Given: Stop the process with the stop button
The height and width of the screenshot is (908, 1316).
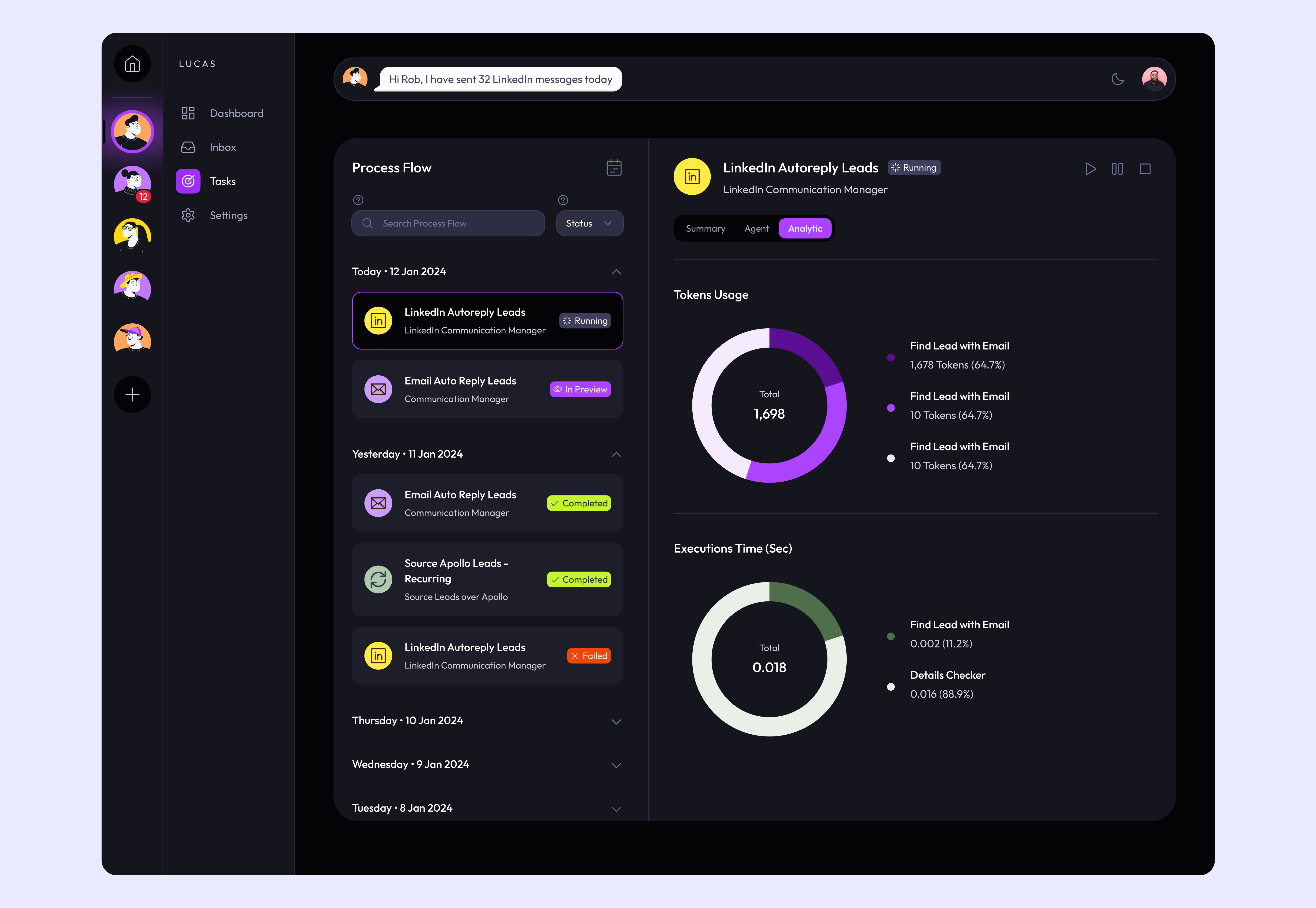Looking at the screenshot, I should pyautogui.click(x=1145, y=169).
